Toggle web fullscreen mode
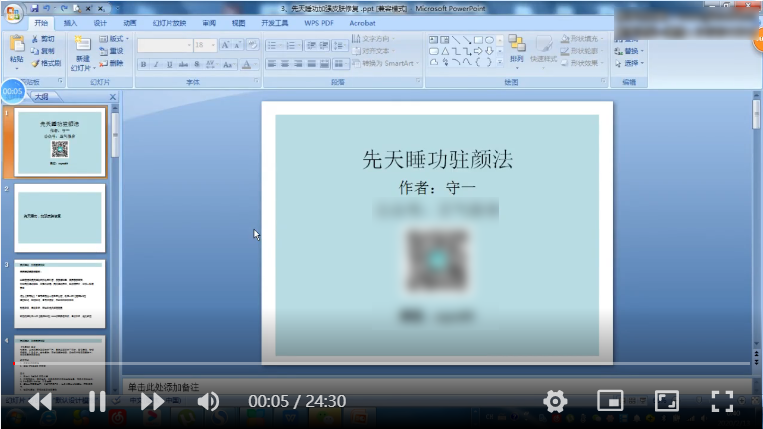 [x=667, y=401]
